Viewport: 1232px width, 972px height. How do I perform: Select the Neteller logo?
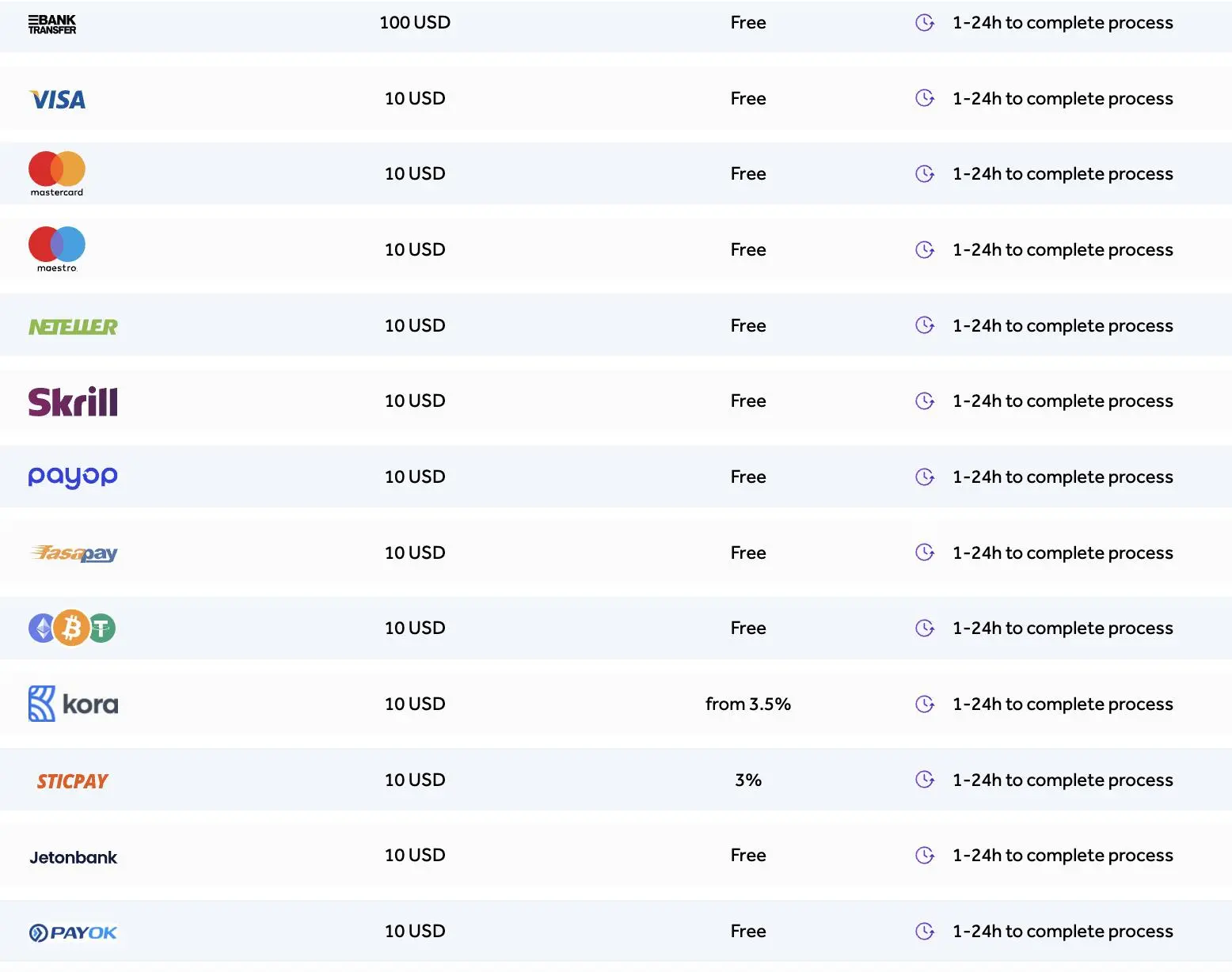(x=73, y=326)
